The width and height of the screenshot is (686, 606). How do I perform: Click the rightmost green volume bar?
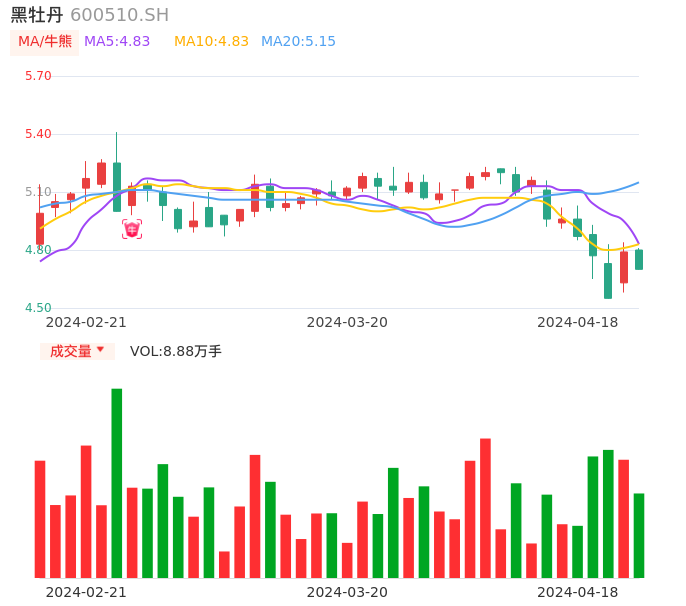[639, 535]
